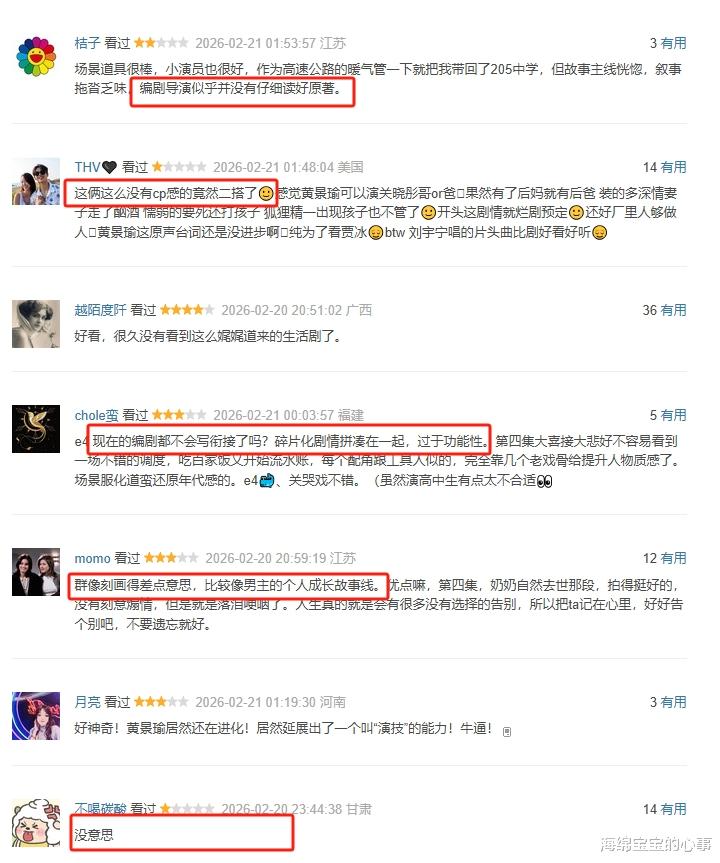Image resolution: width=720 pixels, height=863 pixels.
Task: Click the momo username link
Action: (x=92, y=558)
